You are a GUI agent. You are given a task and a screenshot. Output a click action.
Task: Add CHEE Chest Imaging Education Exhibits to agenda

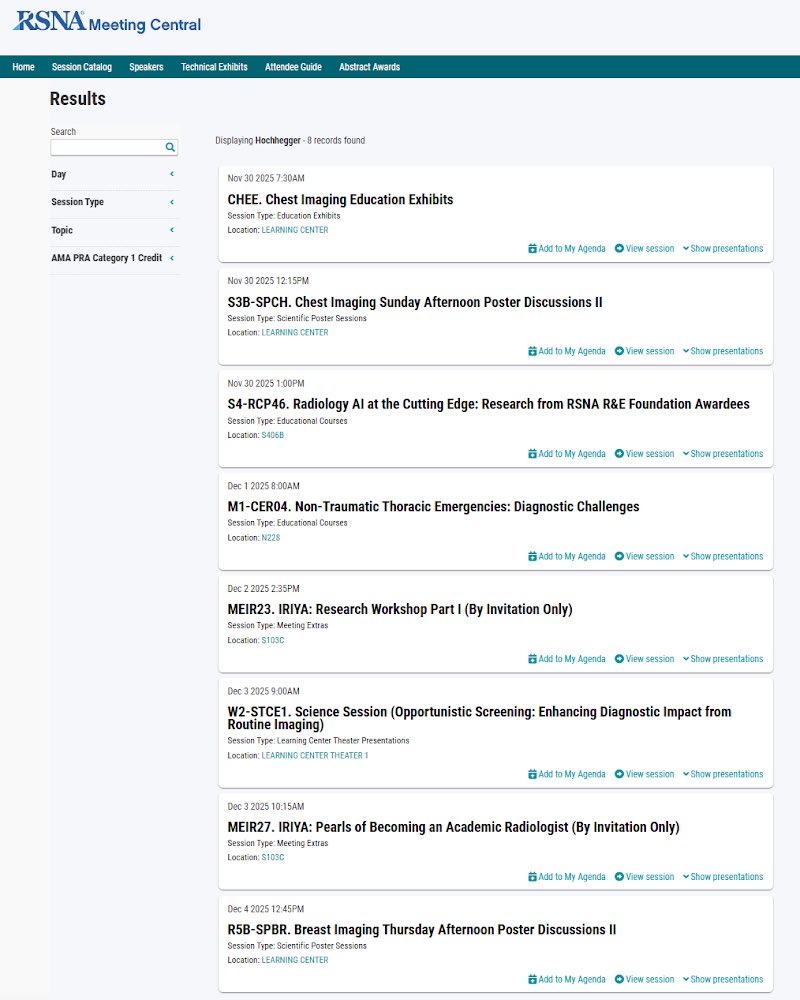click(567, 249)
